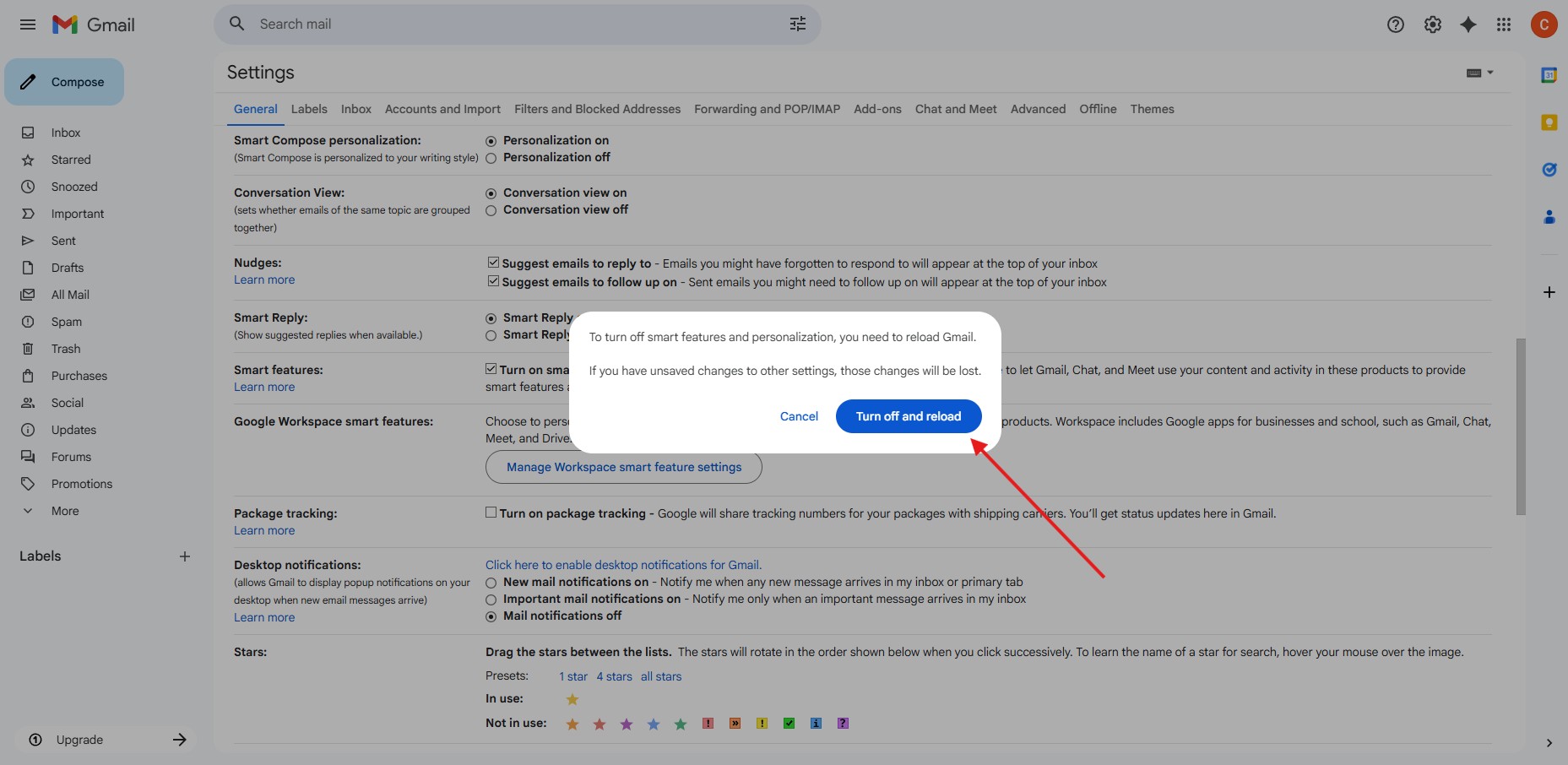Open the Support help icon
The height and width of the screenshot is (765, 1568).
[x=1396, y=24]
